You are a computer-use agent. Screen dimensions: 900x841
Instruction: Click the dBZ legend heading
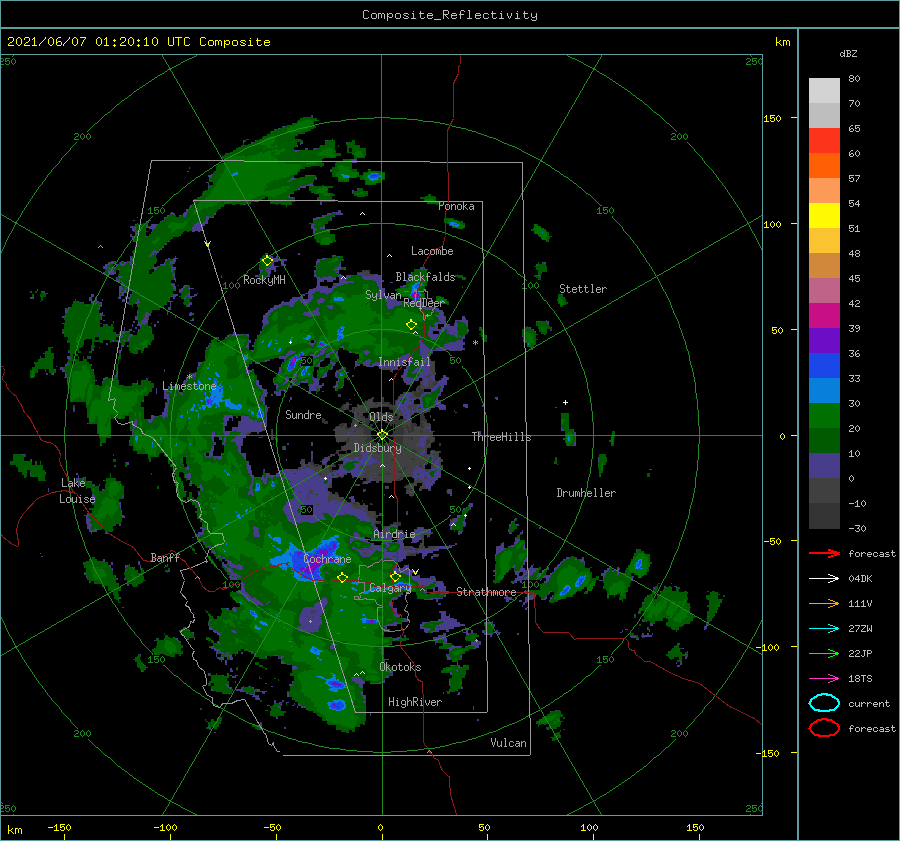tap(848, 53)
